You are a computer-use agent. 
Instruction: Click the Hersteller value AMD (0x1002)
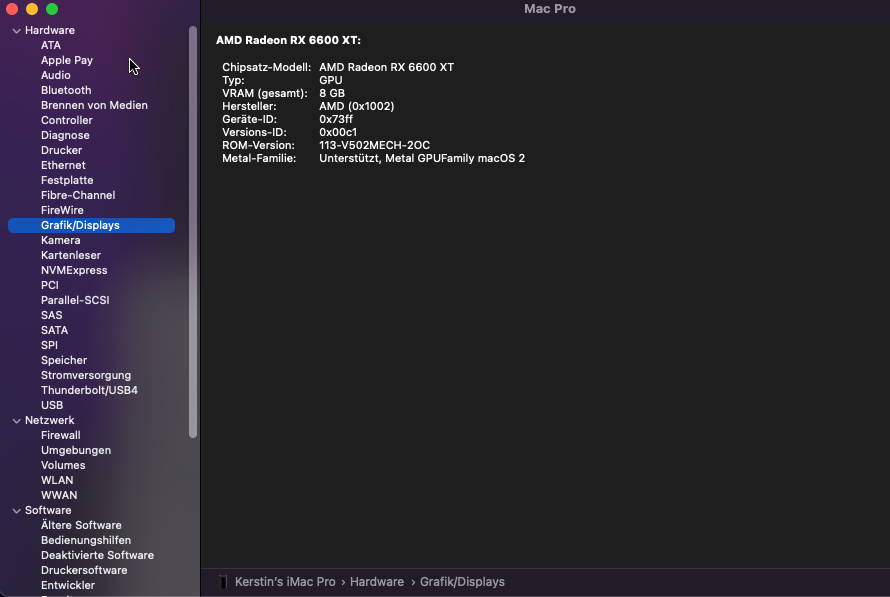pyautogui.click(x=356, y=107)
